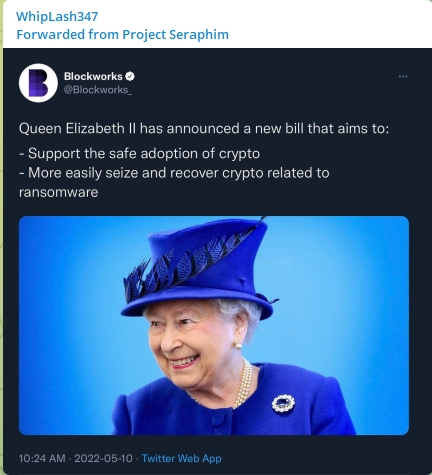Click the Blockworks display name
The height and width of the screenshot is (475, 432).
[93, 76]
